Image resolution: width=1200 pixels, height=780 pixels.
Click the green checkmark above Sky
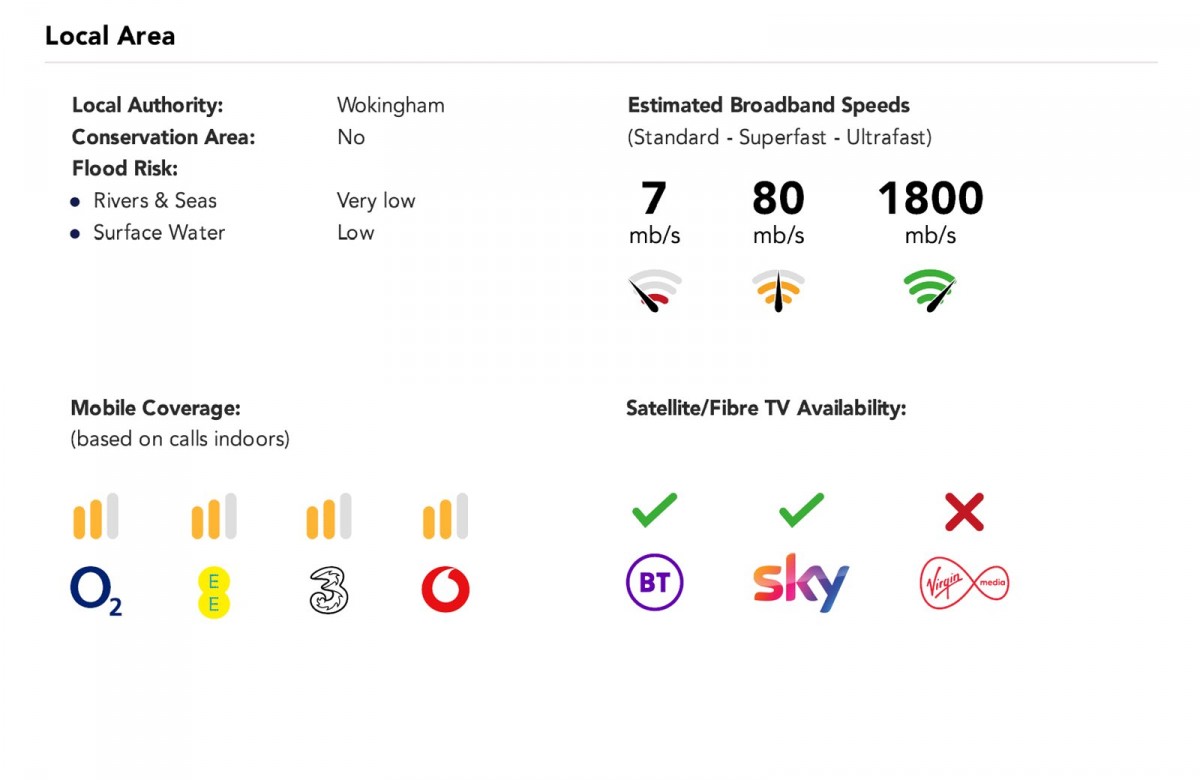801,510
